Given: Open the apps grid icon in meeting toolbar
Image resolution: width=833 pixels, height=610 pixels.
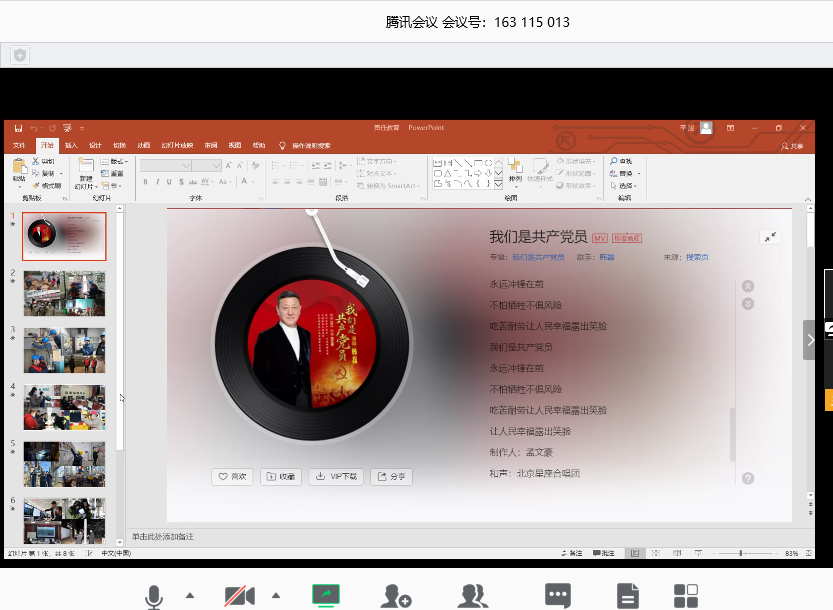Looking at the screenshot, I should 686,596.
